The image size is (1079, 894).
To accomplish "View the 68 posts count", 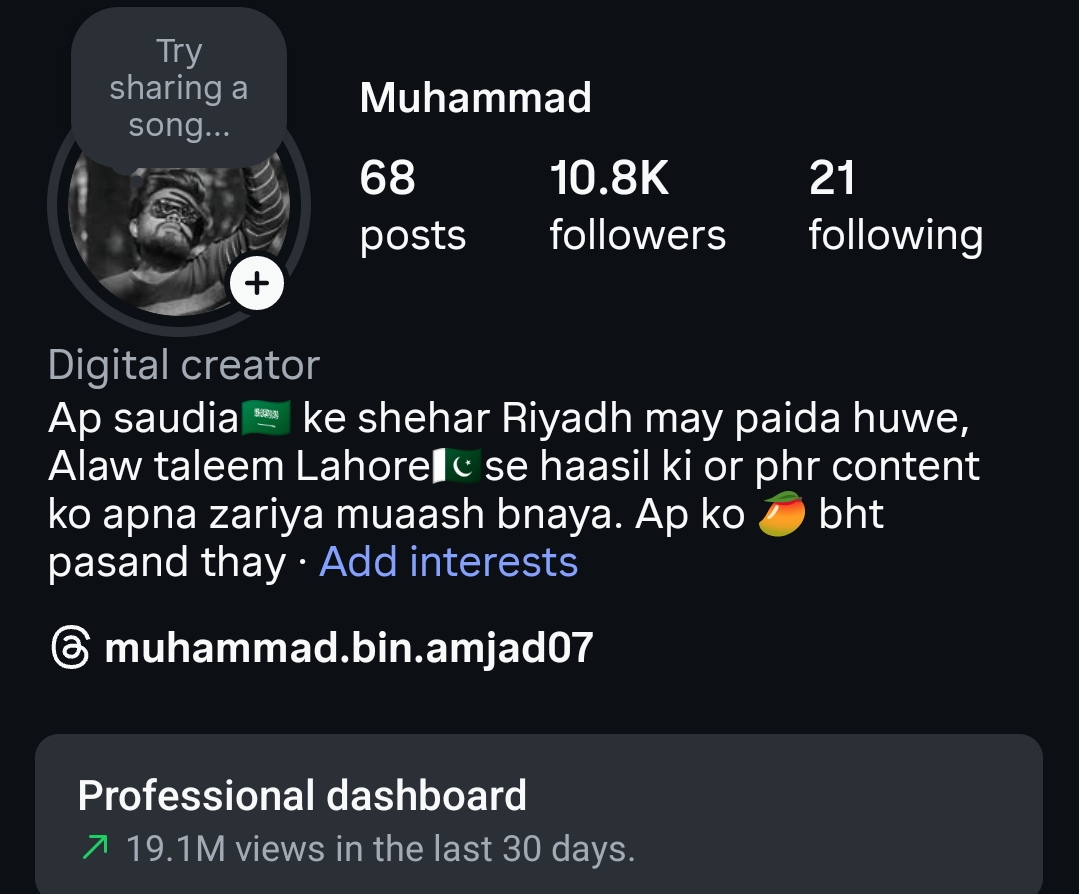I will click(413, 205).
